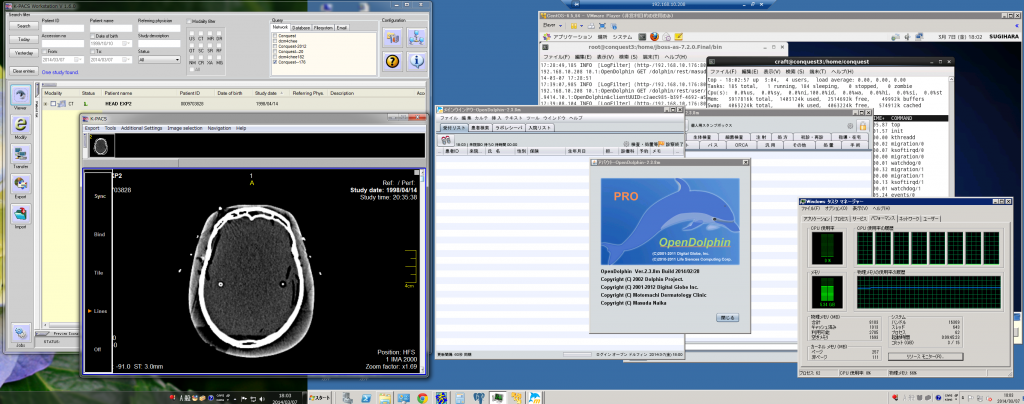Sort by the Study date column header
The image size is (1024, 404).
(x=270, y=93)
